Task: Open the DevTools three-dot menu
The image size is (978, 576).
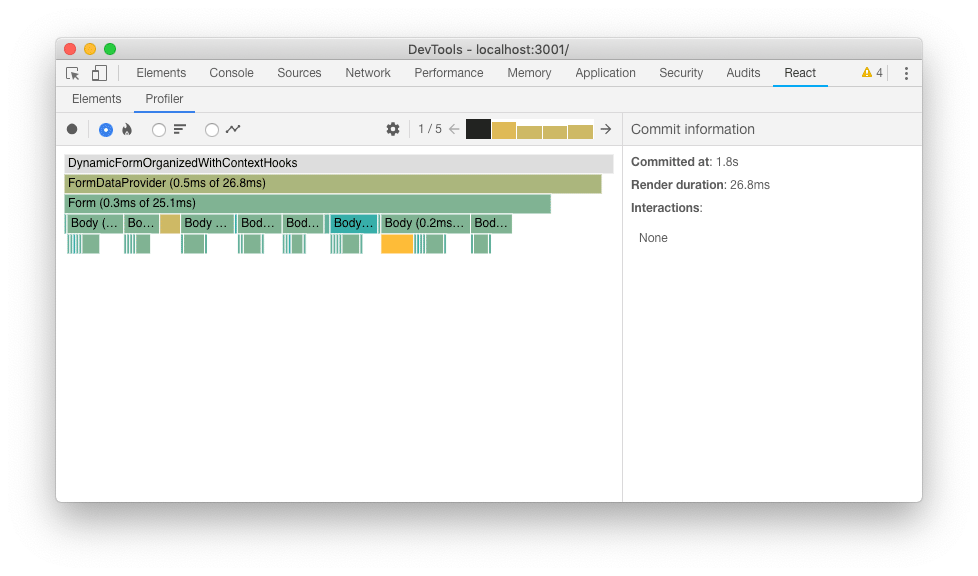Action: pyautogui.click(x=905, y=73)
